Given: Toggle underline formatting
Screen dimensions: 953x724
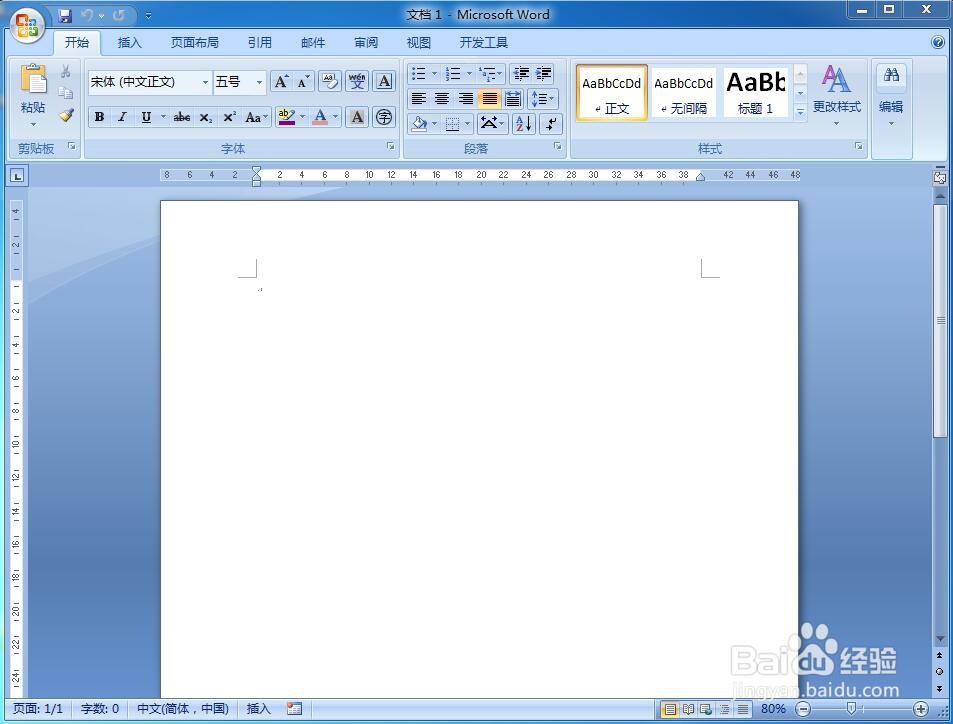Looking at the screenshot, I should coord(146,117).
